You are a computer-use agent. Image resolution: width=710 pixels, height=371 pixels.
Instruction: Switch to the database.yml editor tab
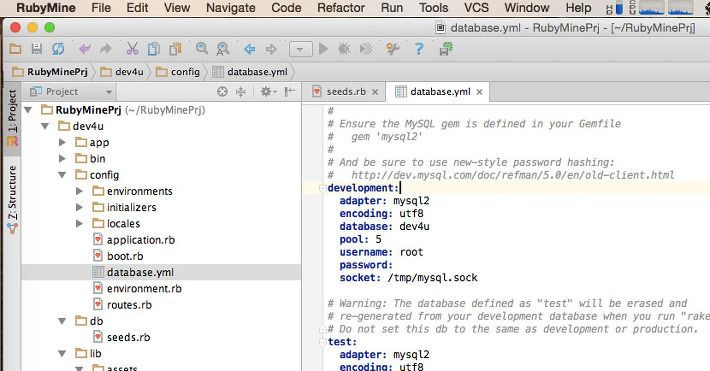pyautogui.click(x=440, y=92)
